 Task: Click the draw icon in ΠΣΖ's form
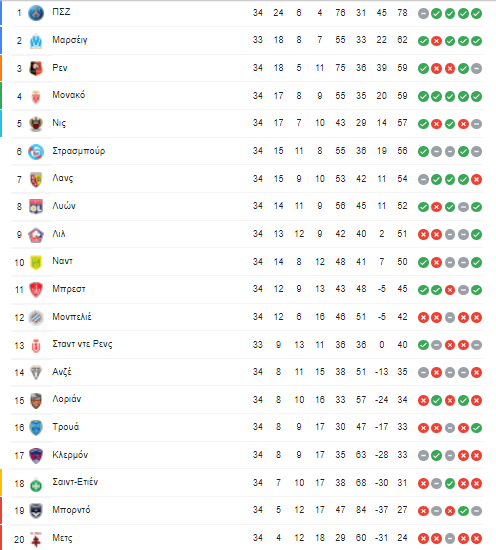423,14
